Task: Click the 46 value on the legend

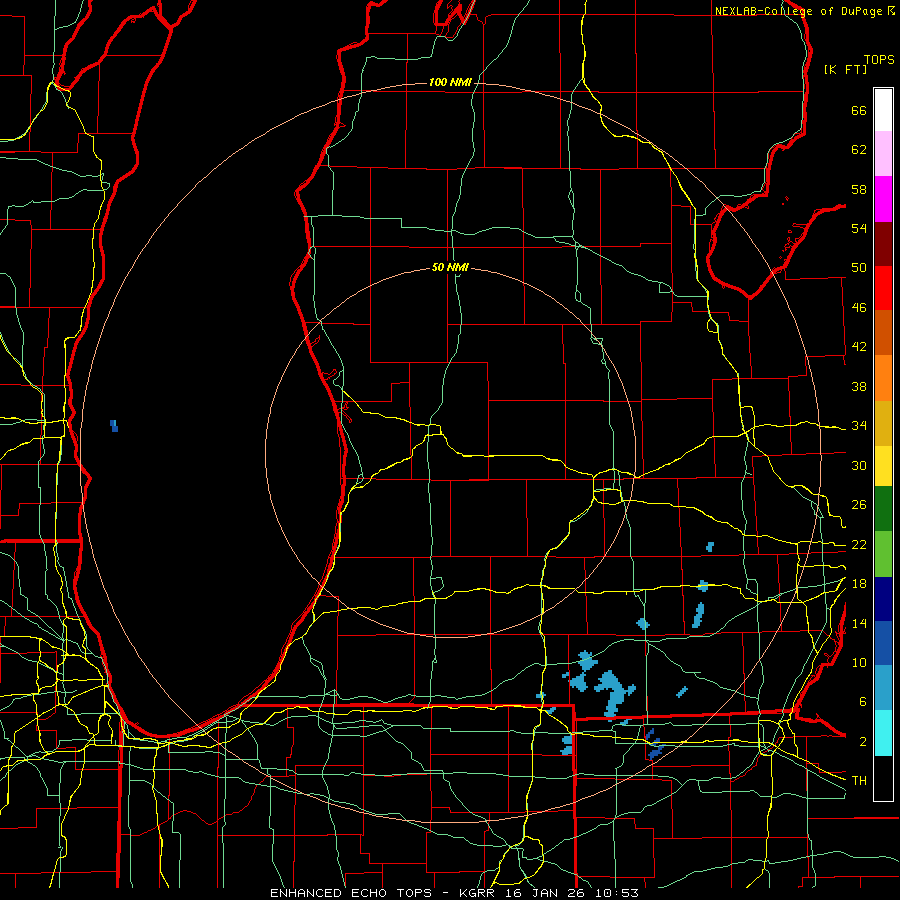Action: pyautogui.click(x=859, y=308)
